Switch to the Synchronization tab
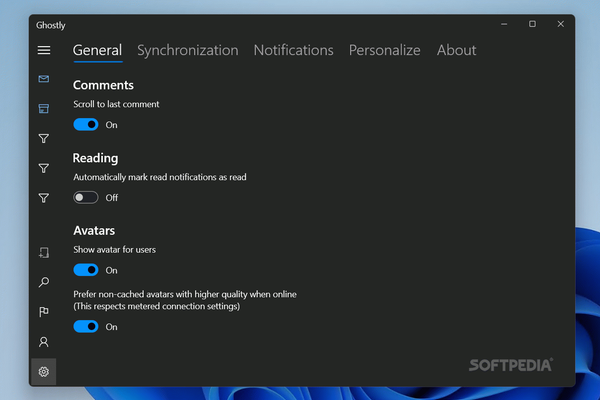 pyautogui.click(x=188, y=50)
